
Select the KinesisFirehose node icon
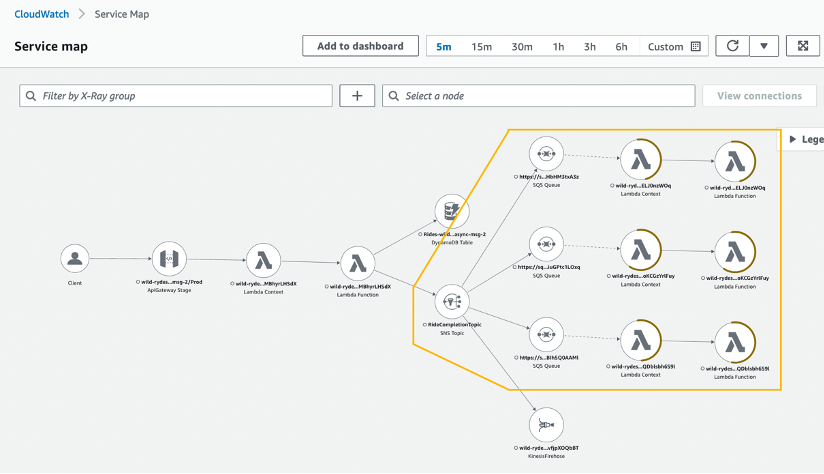546,425
